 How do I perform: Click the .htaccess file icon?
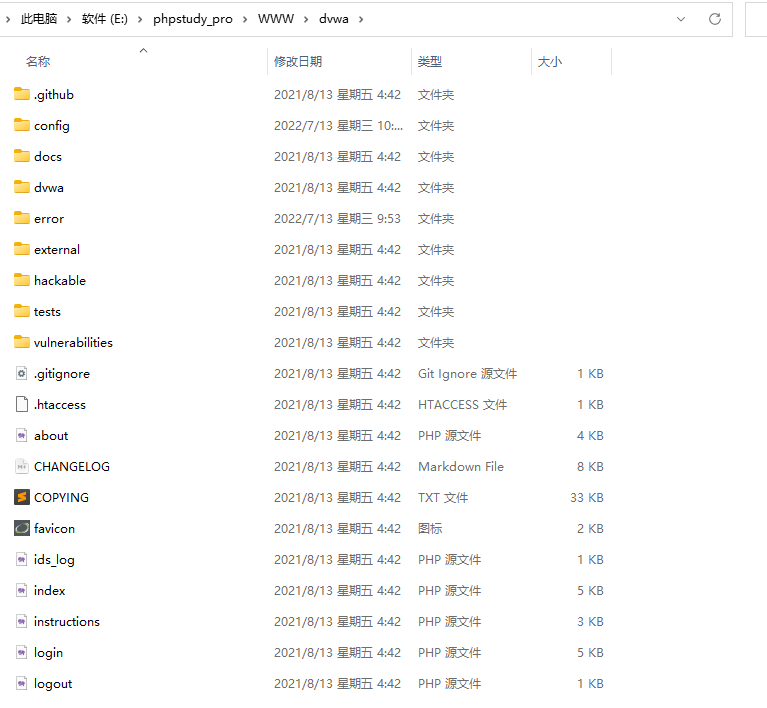pos(22,404)
